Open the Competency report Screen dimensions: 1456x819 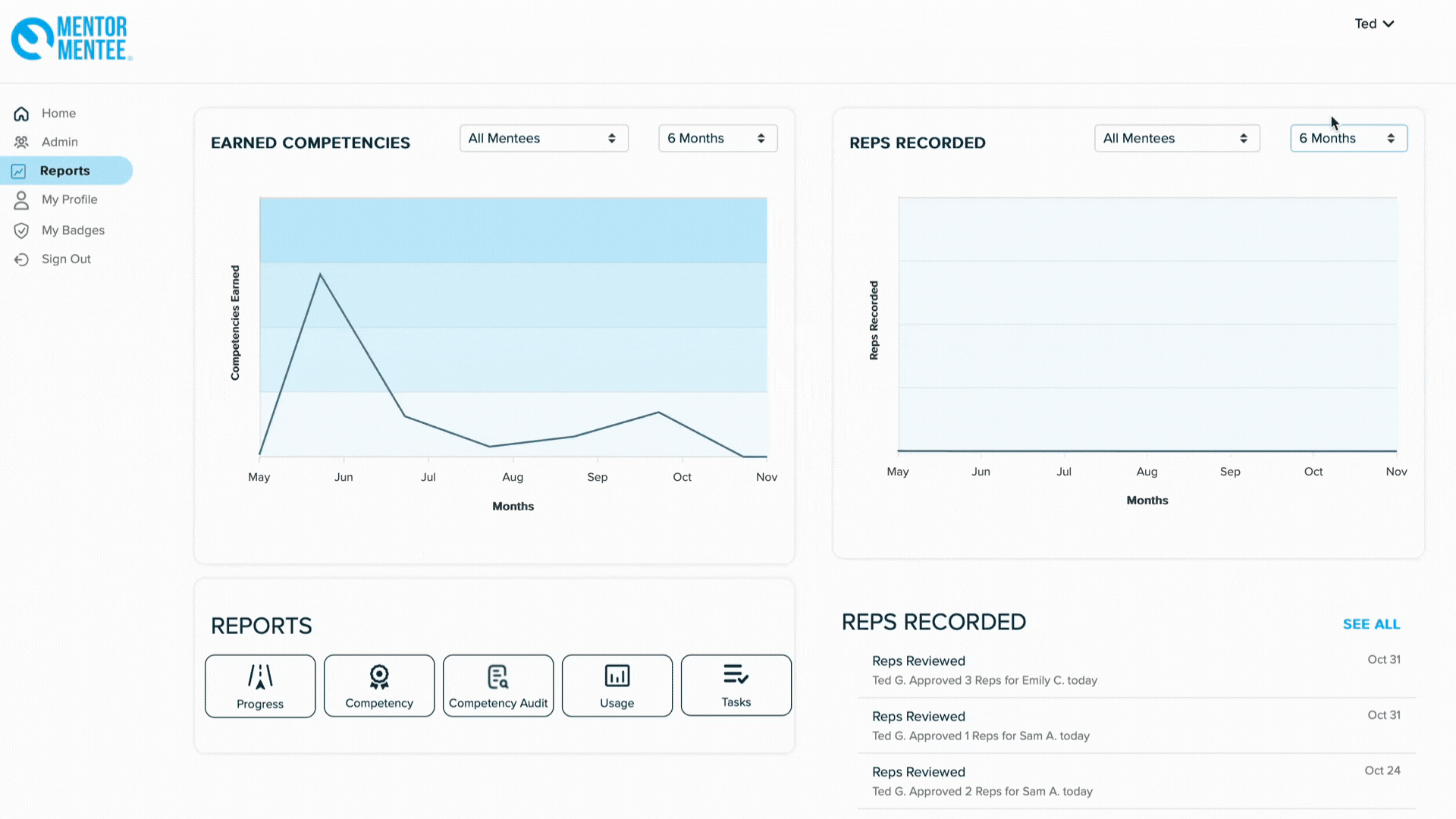(379, 686)
